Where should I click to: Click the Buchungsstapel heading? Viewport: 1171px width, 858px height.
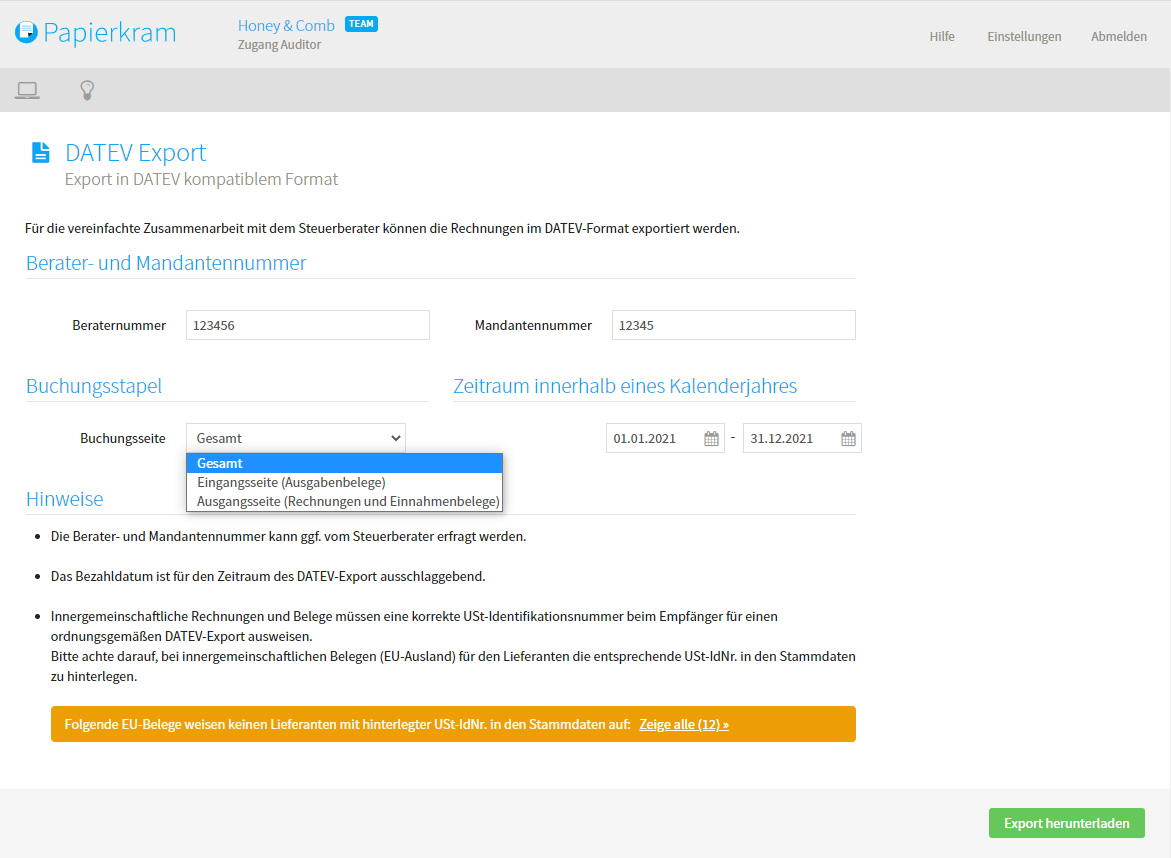pyautogui.click(x=94, y=386)
